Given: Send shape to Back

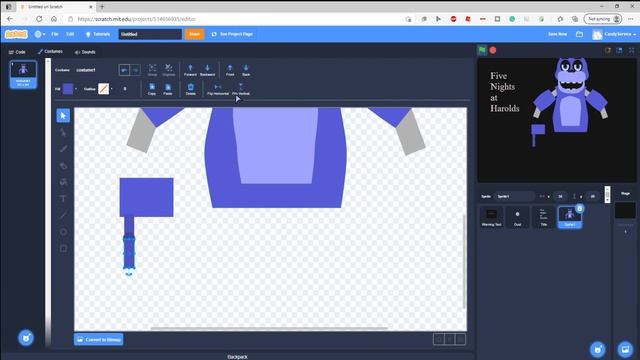Looking at the screenshot, I should pos(246,70).
